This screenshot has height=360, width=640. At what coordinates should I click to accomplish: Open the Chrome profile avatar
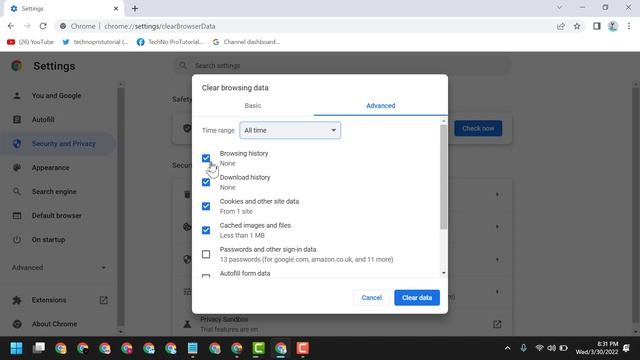[x=613, y=26]
